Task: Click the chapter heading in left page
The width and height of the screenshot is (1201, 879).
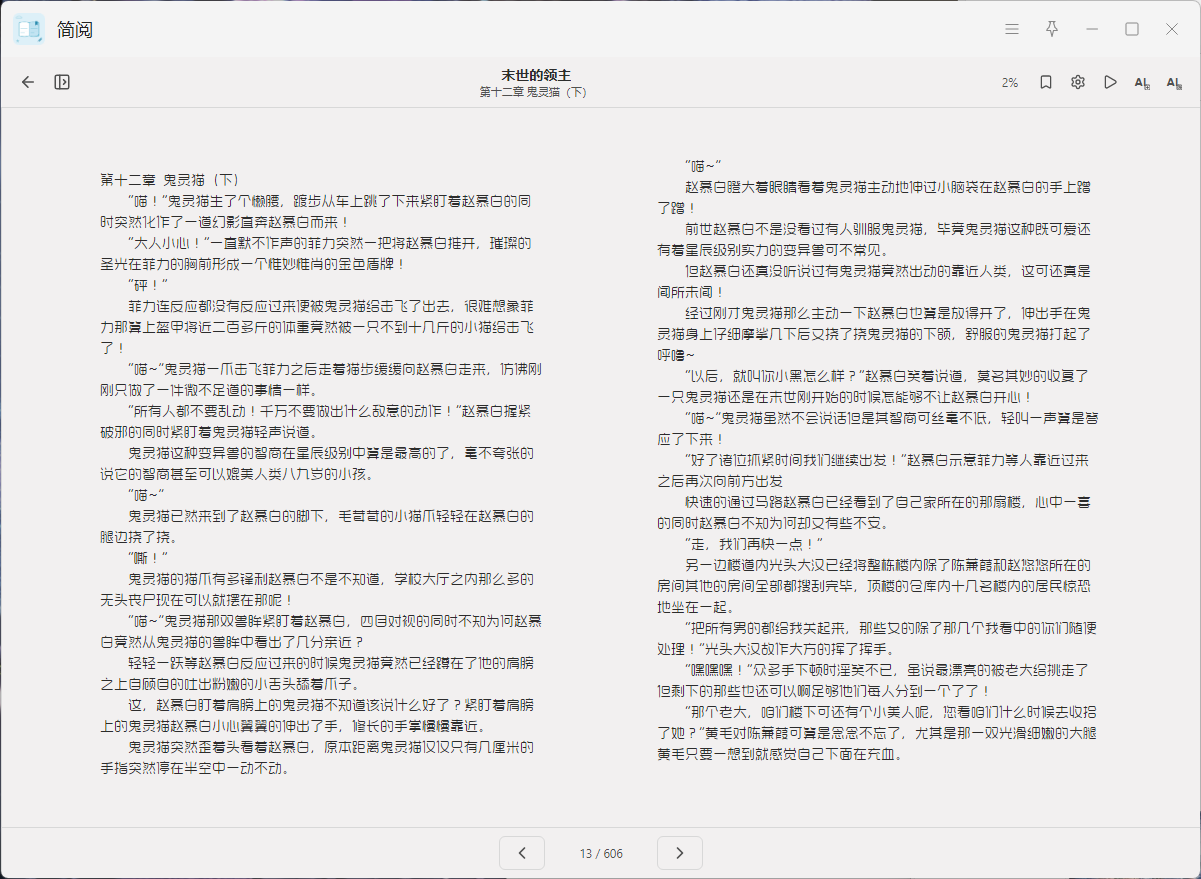Action: (x=170, y=180)
